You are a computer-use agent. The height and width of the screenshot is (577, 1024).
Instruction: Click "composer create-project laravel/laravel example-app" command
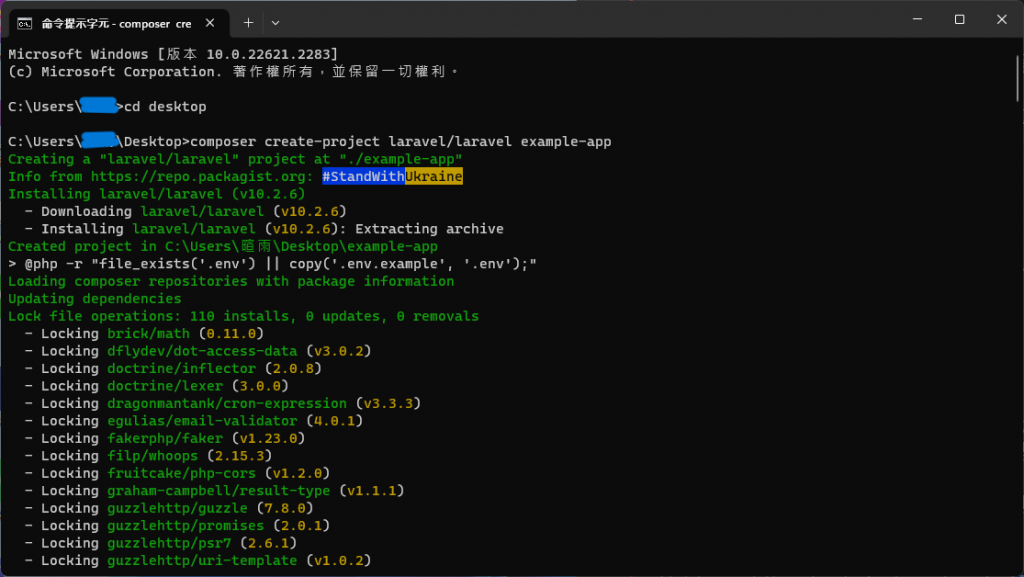coord(401,142)
